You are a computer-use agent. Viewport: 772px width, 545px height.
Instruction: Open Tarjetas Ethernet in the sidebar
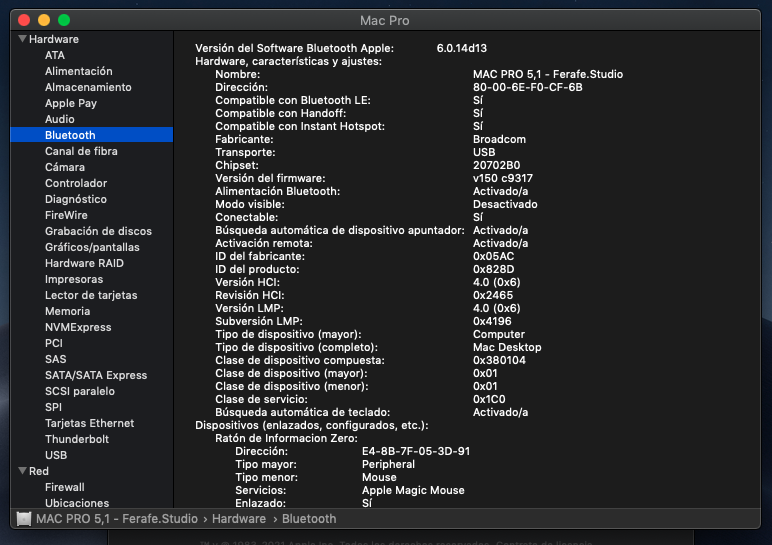tap(92, 423)
